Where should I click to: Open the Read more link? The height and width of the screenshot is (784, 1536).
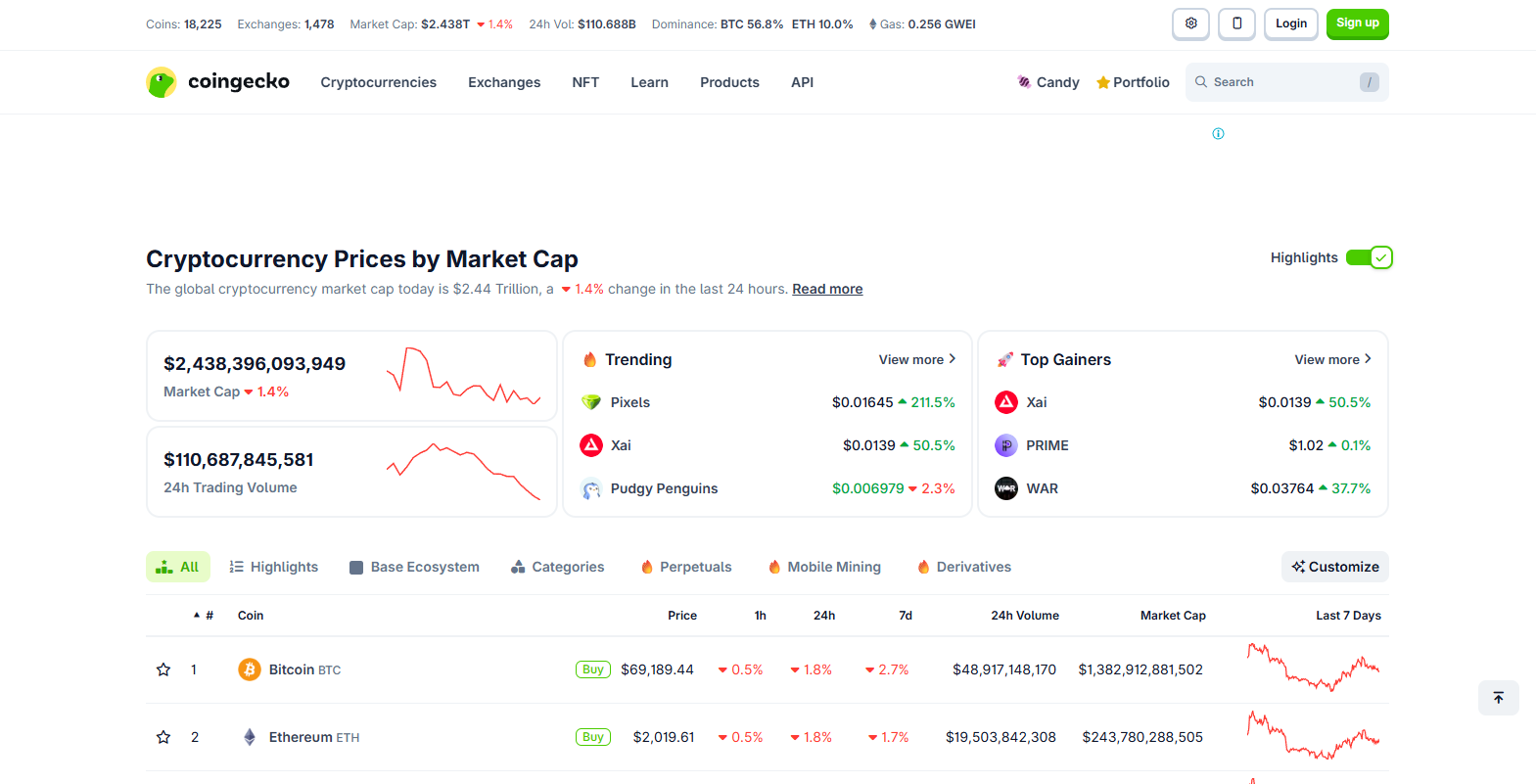point(827,289)
